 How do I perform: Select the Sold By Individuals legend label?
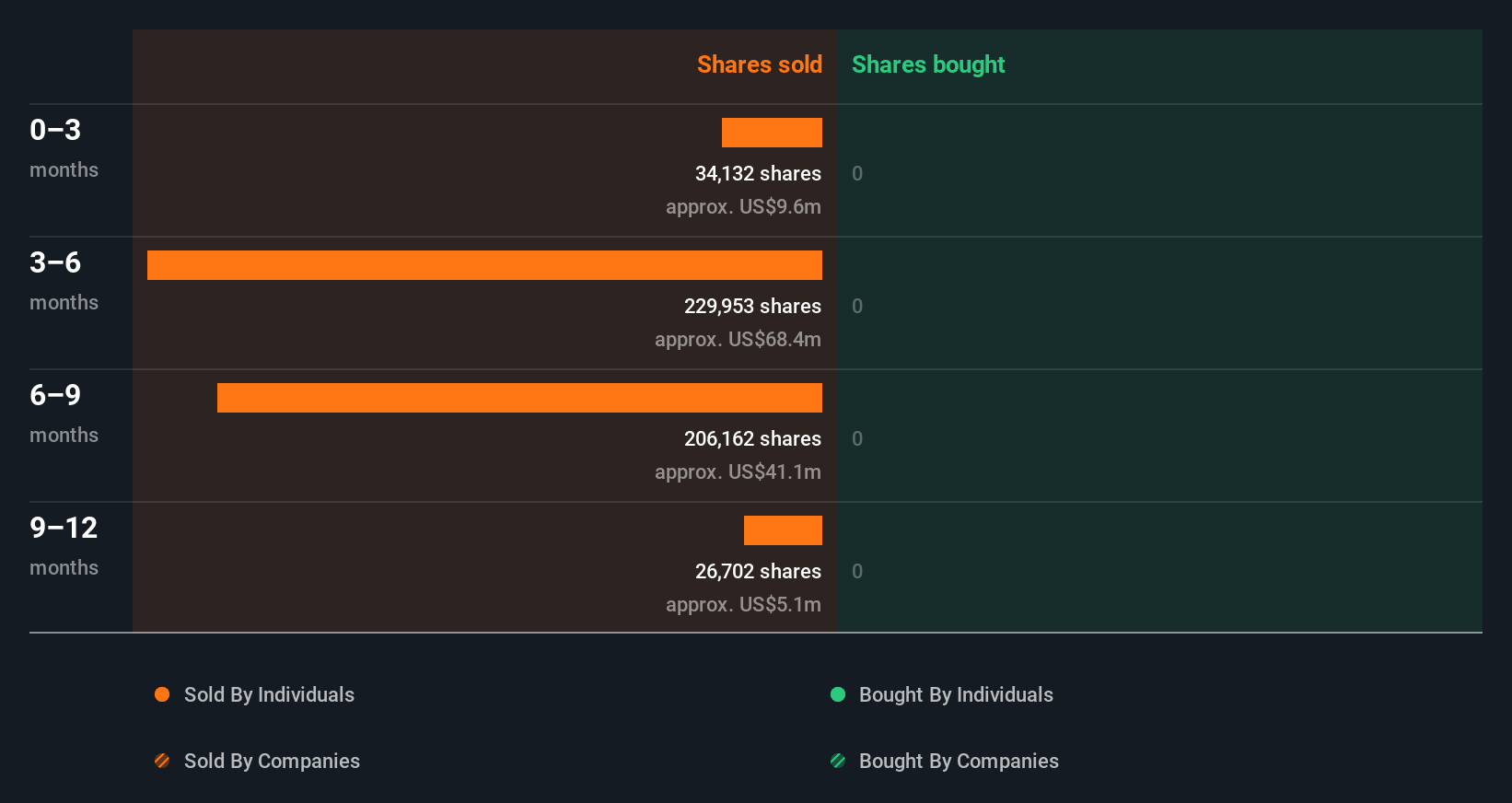[269, 695]
